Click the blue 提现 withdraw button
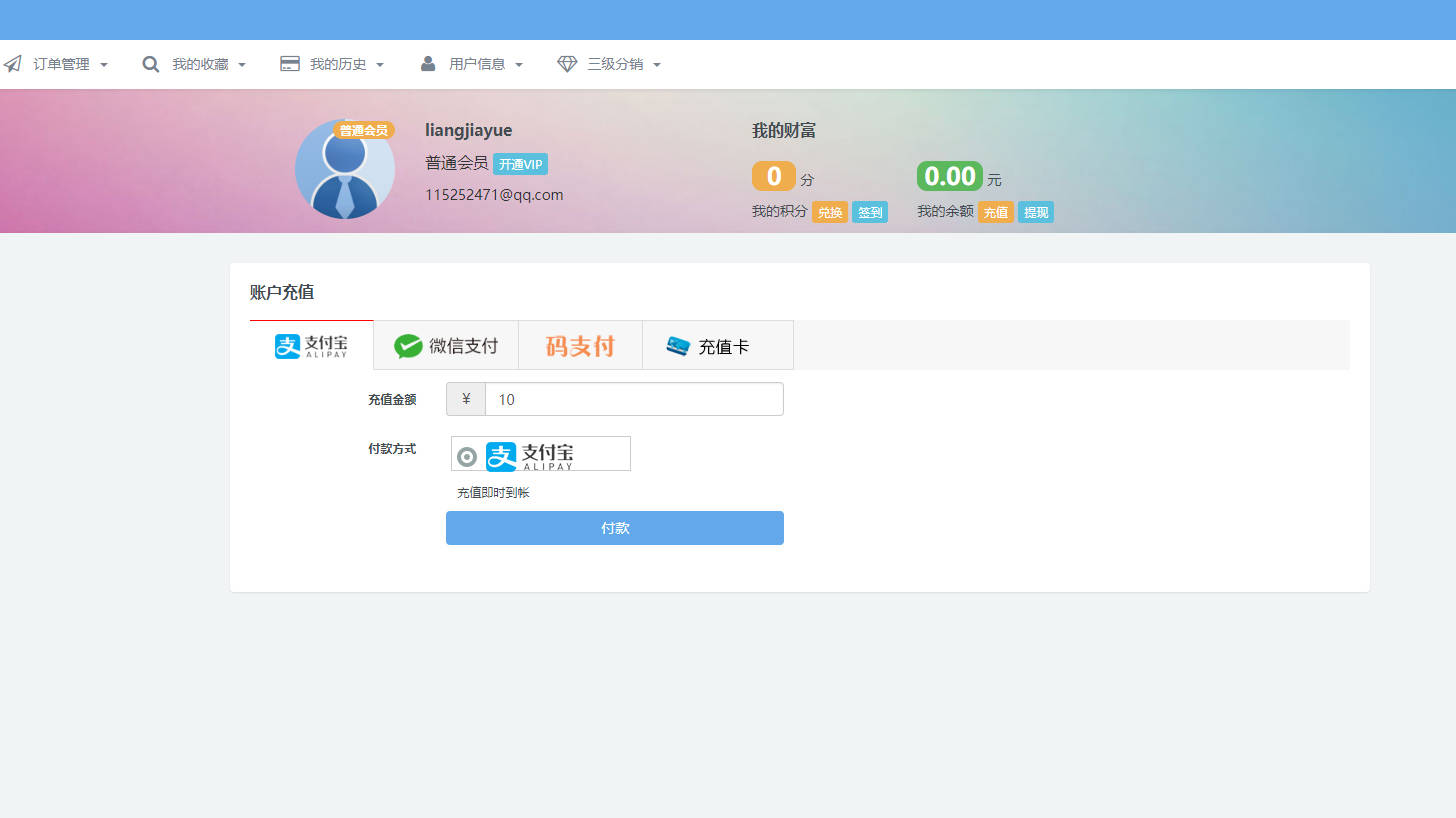This screenshot has height=818, width=1456. [x=1036, y=212]
